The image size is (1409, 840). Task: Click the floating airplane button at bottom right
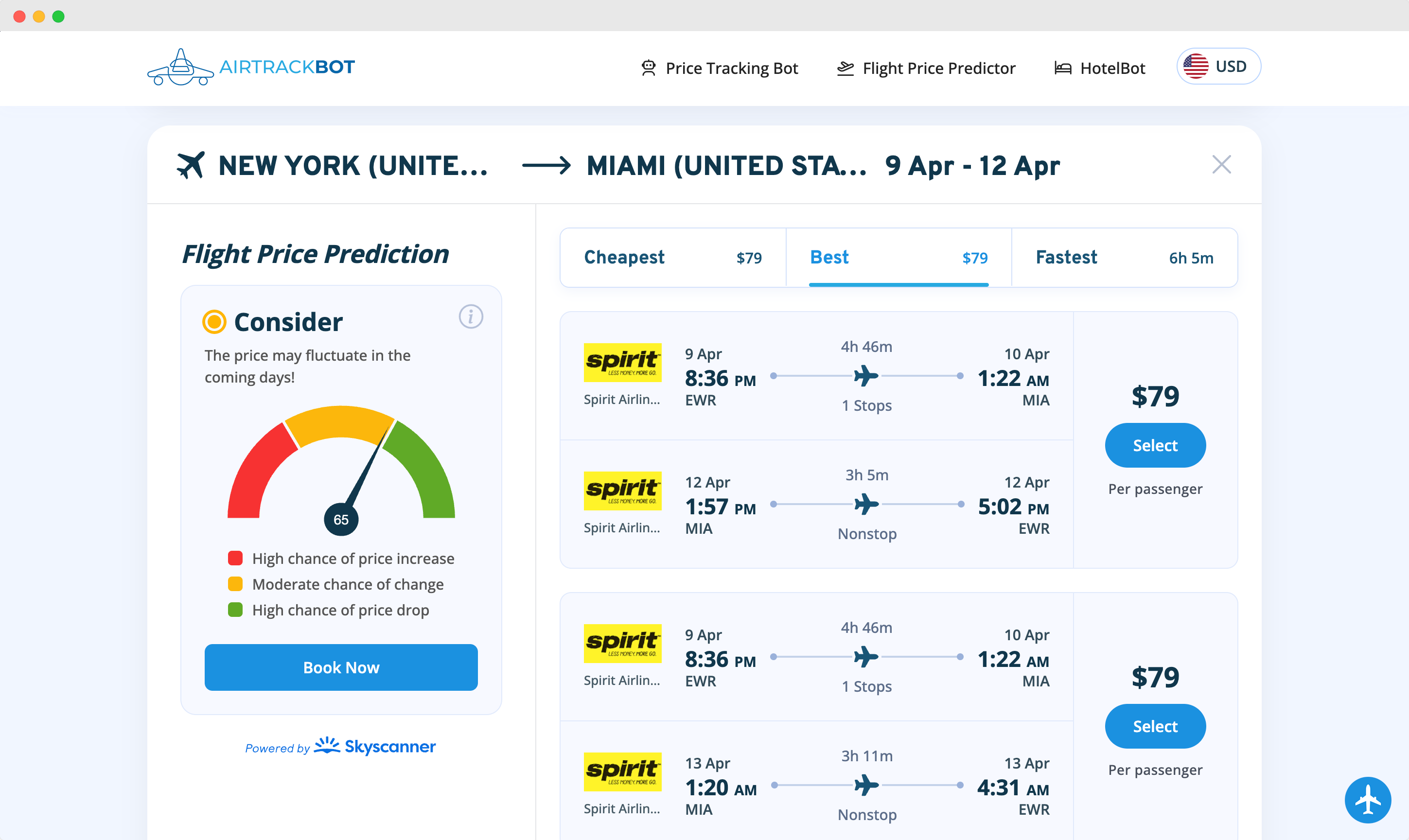1368,799
